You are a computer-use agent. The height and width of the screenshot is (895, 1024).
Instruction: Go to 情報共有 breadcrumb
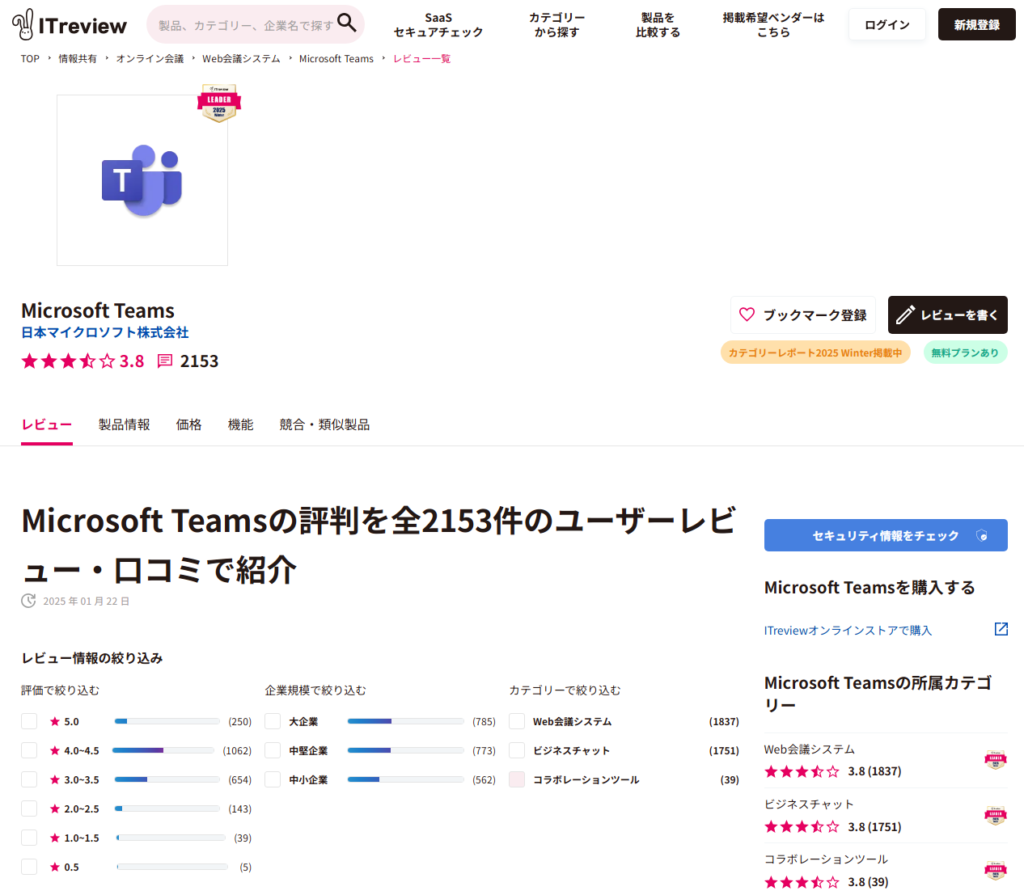coord(78,59)
